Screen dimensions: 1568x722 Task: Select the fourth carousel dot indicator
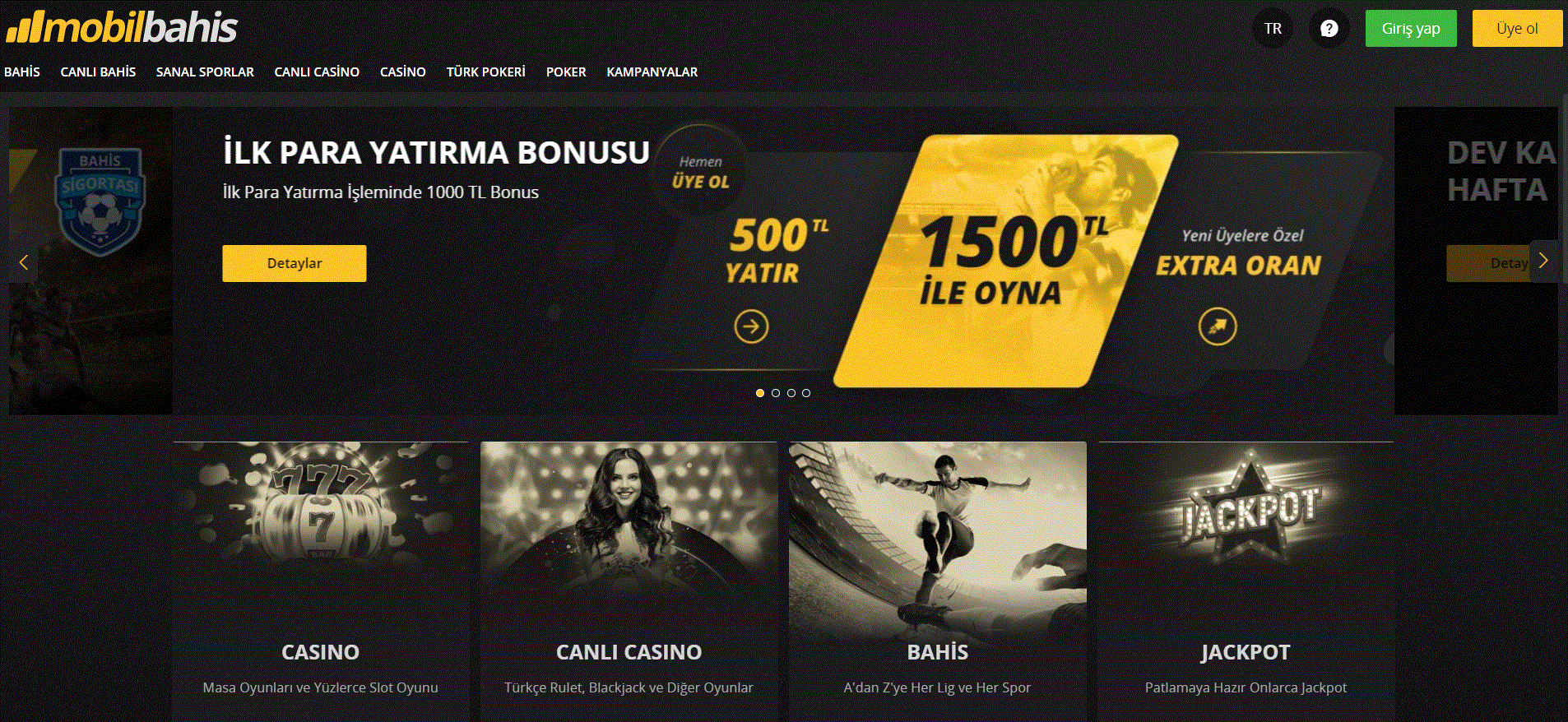806,393
